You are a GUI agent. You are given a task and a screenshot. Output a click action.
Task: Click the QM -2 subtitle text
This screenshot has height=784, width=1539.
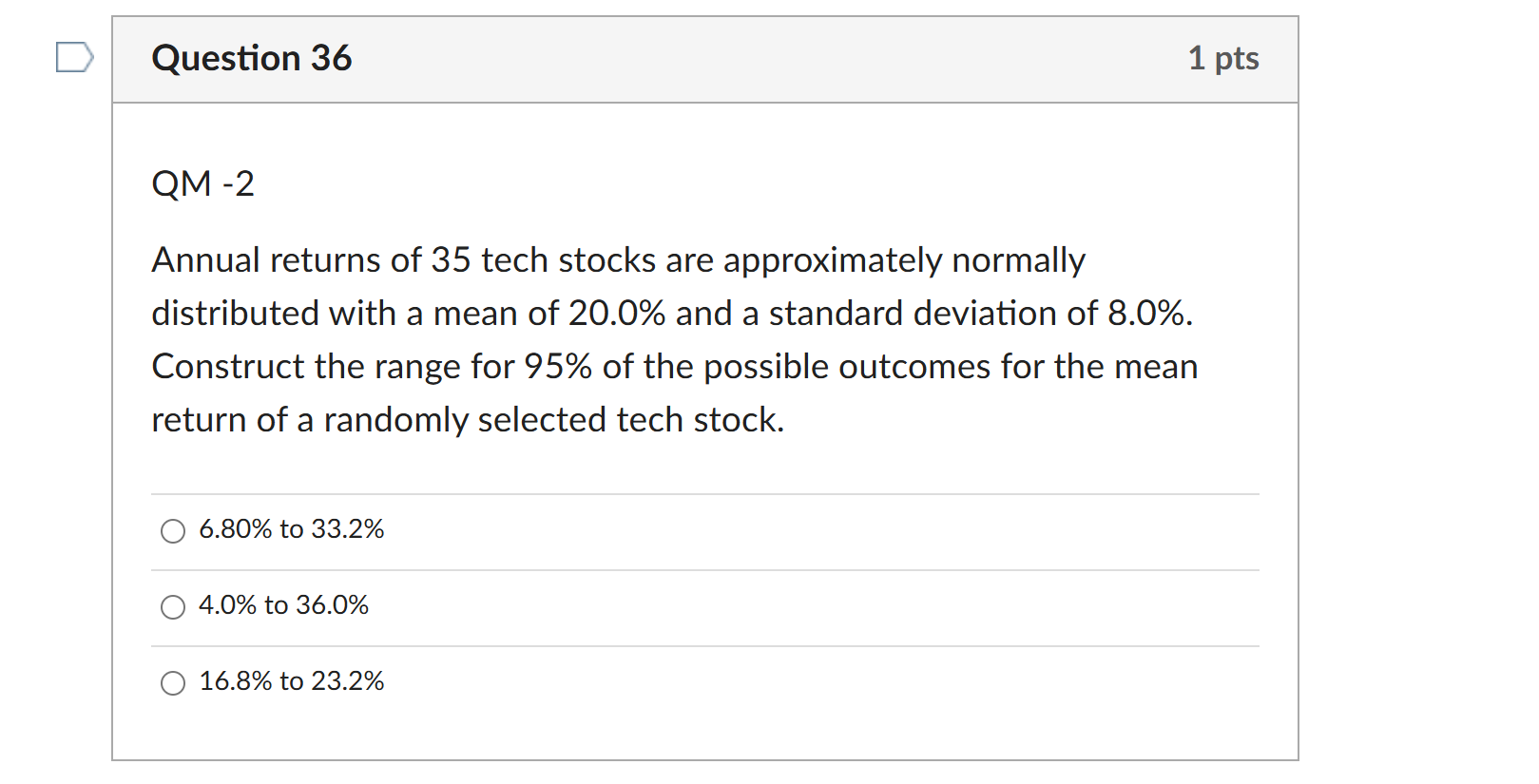point(203,183)
